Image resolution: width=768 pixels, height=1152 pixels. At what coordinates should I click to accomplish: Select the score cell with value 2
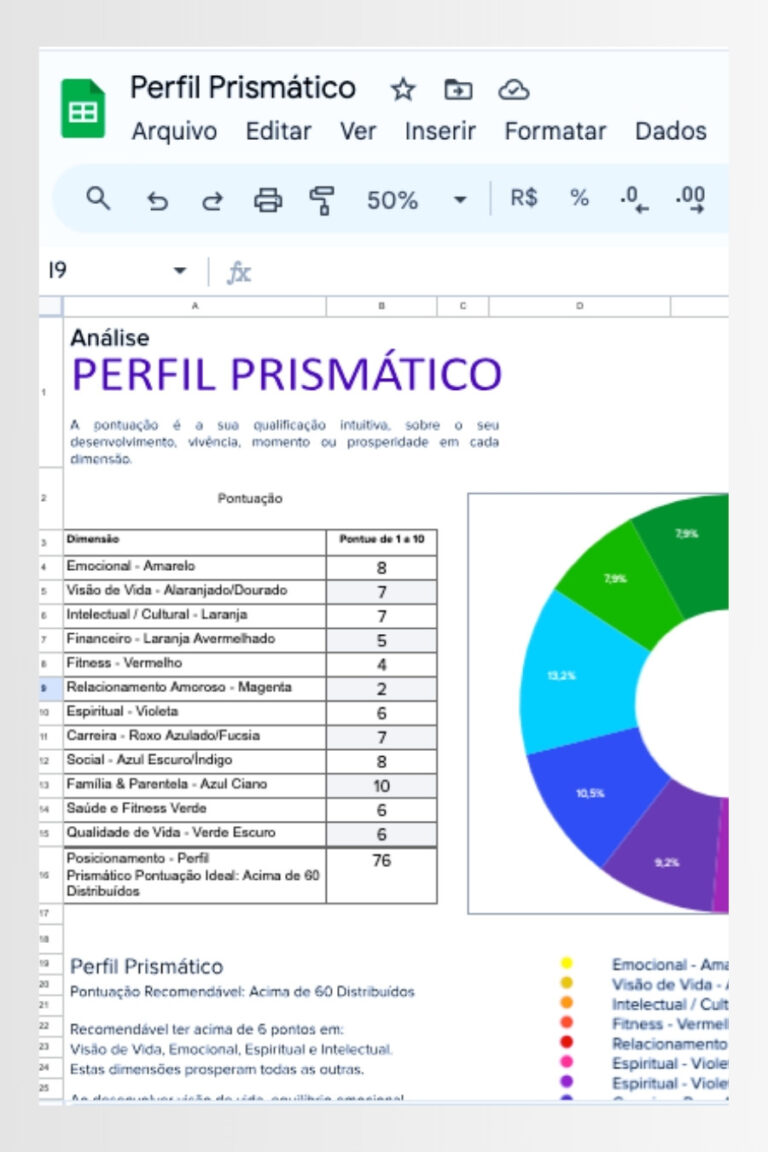click(381, 688)
